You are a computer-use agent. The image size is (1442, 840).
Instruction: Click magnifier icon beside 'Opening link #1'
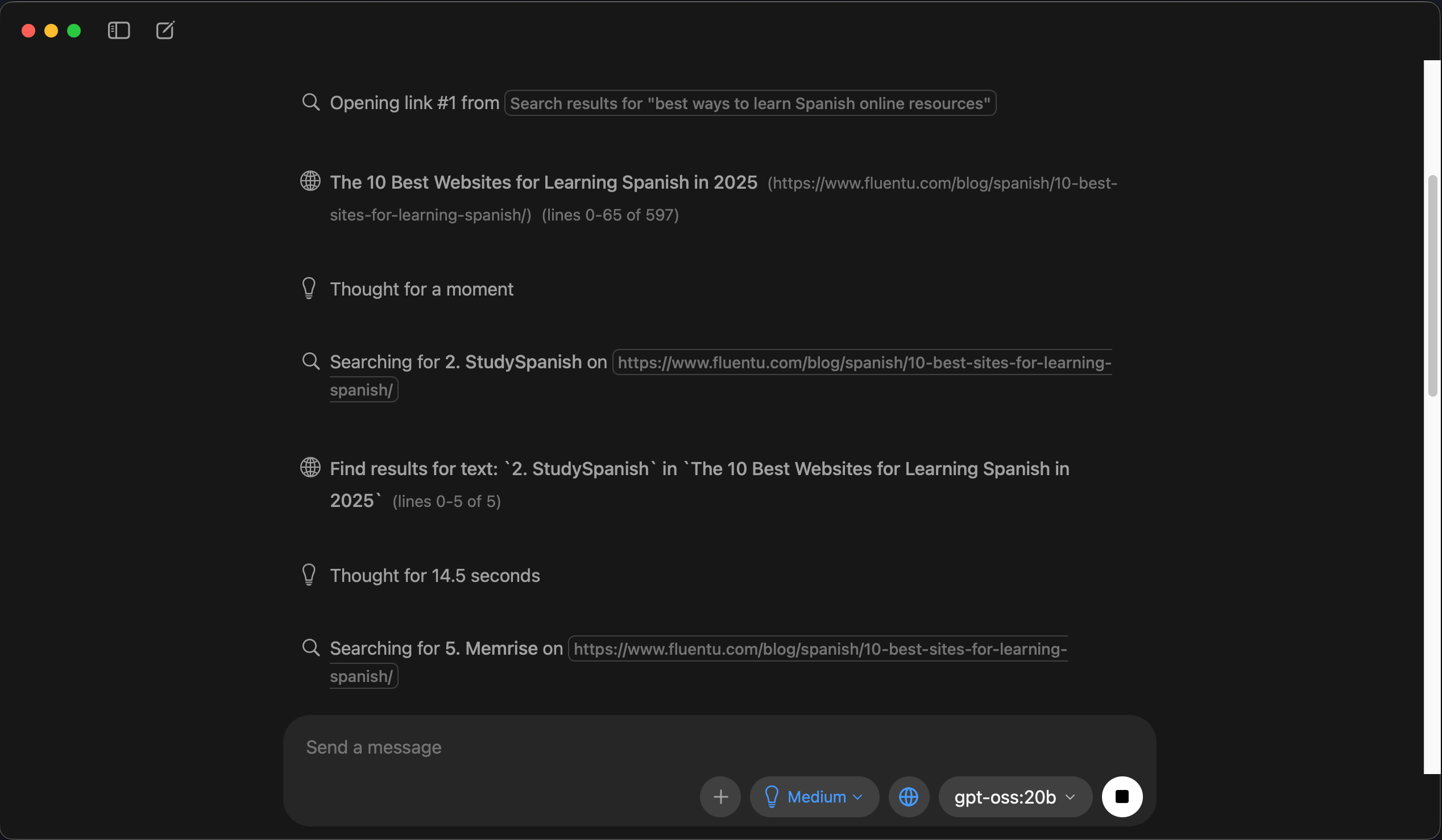click(310, 102)
